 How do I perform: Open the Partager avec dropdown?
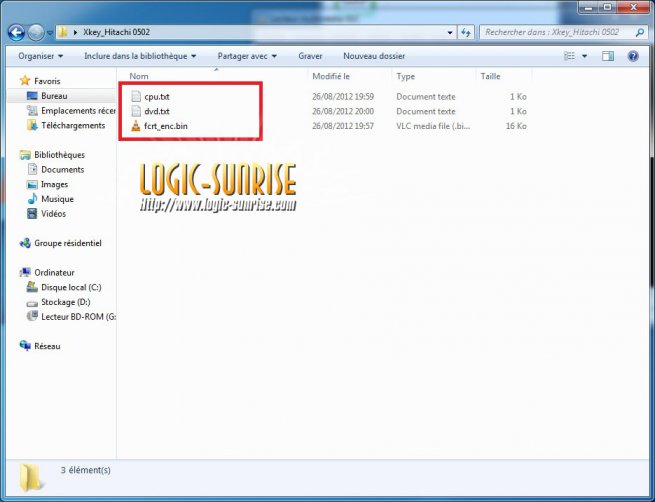tap(246, 56)
